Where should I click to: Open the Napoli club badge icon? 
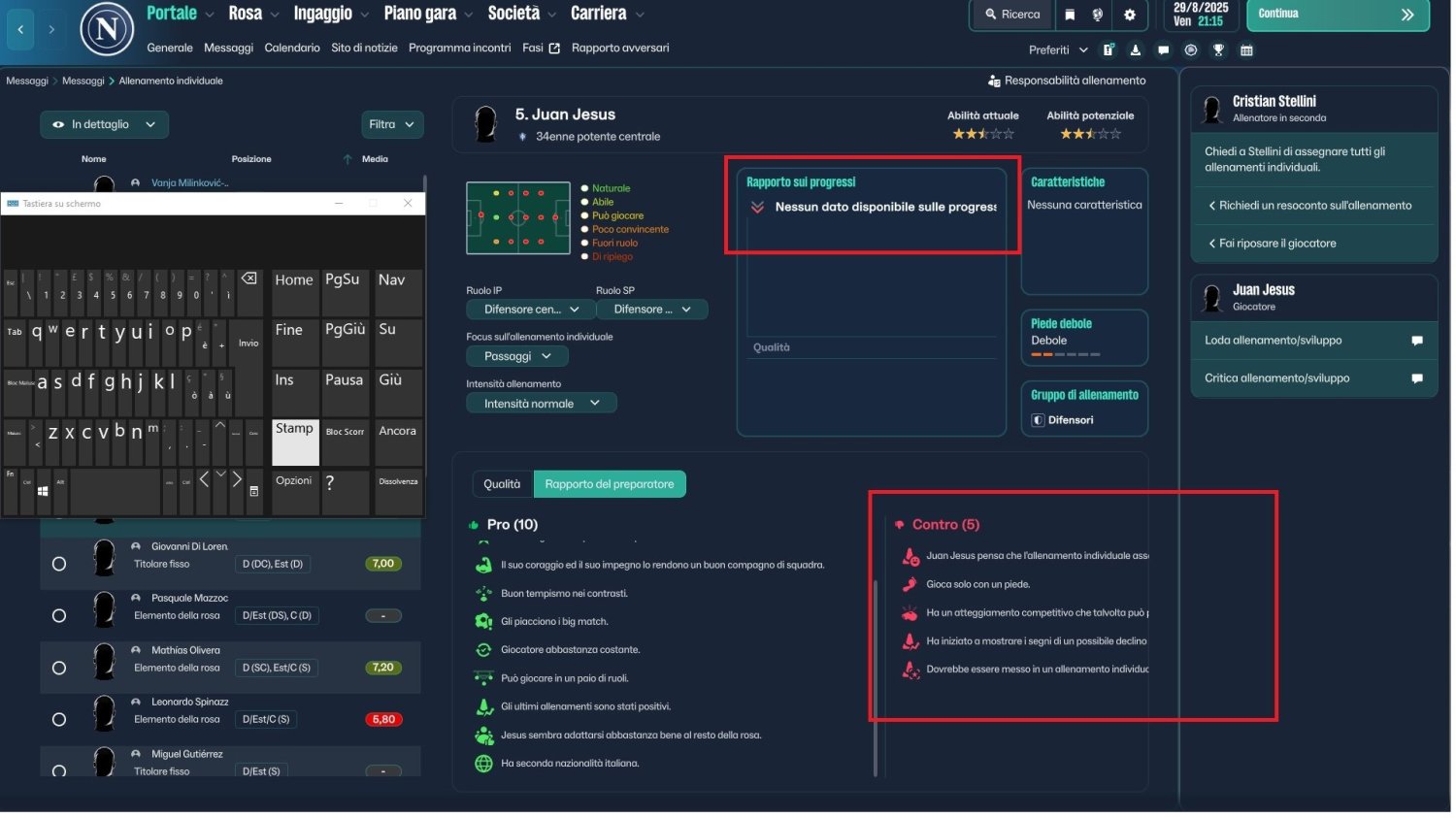click(x=106, y=29)
